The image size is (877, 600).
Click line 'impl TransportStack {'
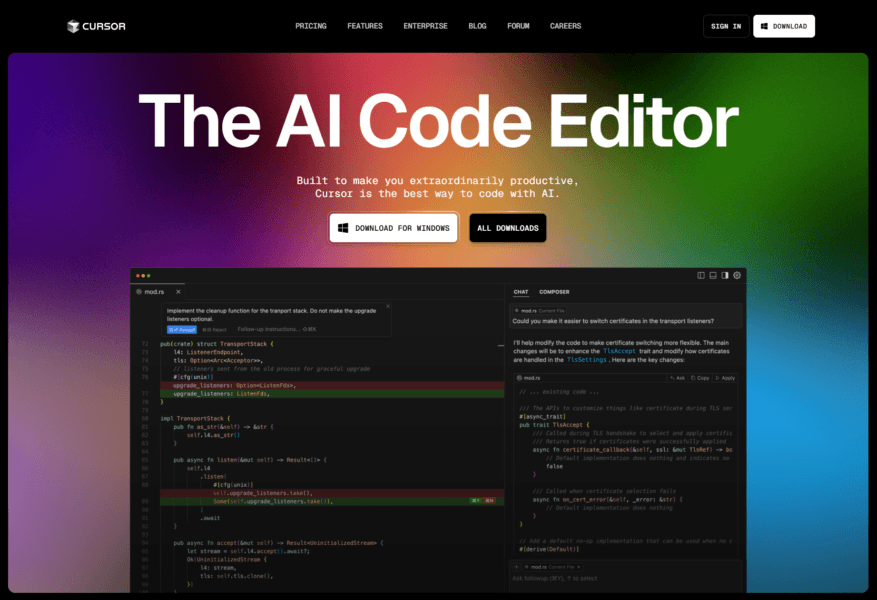(195, 418)
